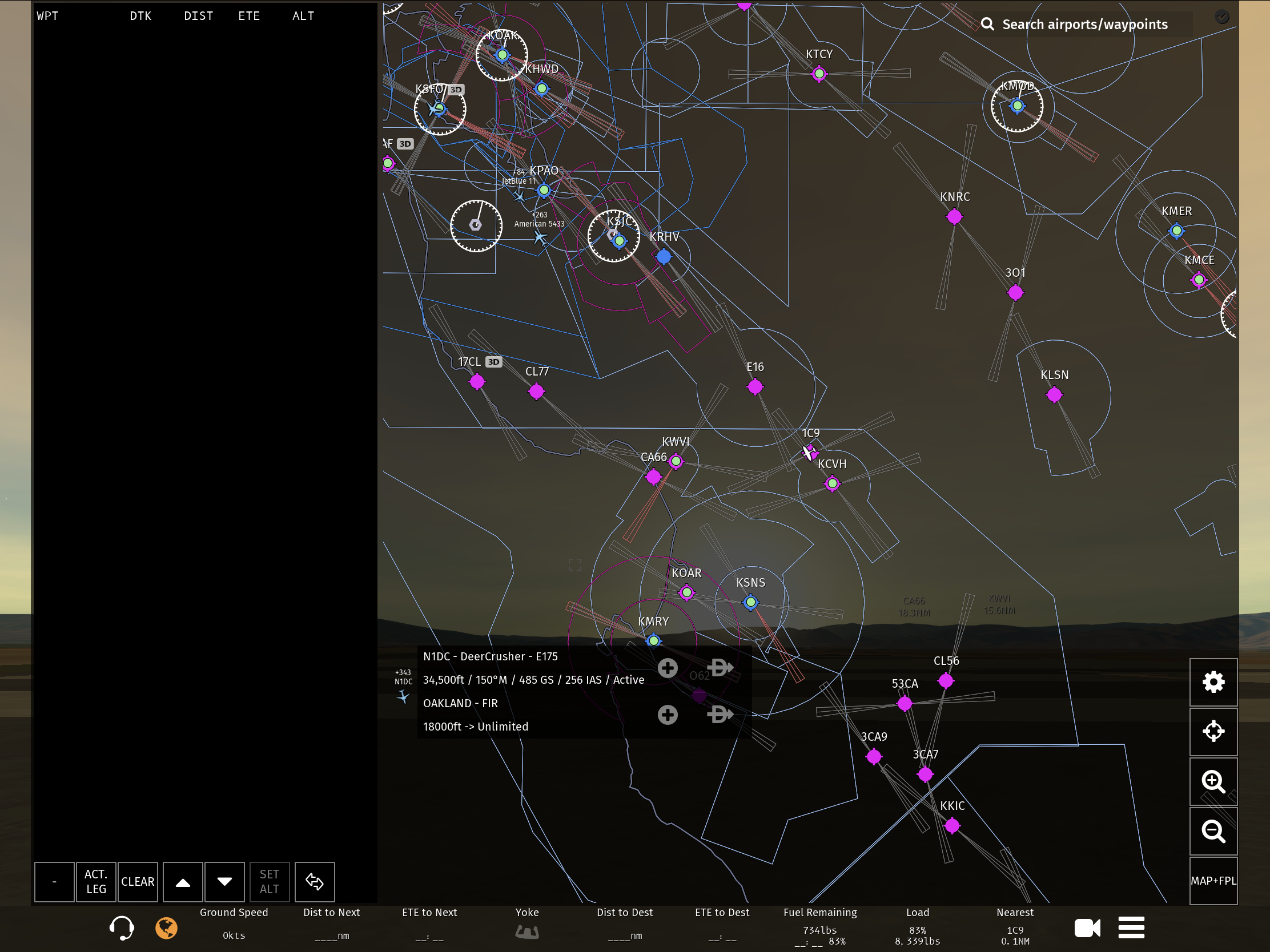Screen dimensions: 1270x952
Task: Open the hamburger main menu
Action: click(1131, 927)
